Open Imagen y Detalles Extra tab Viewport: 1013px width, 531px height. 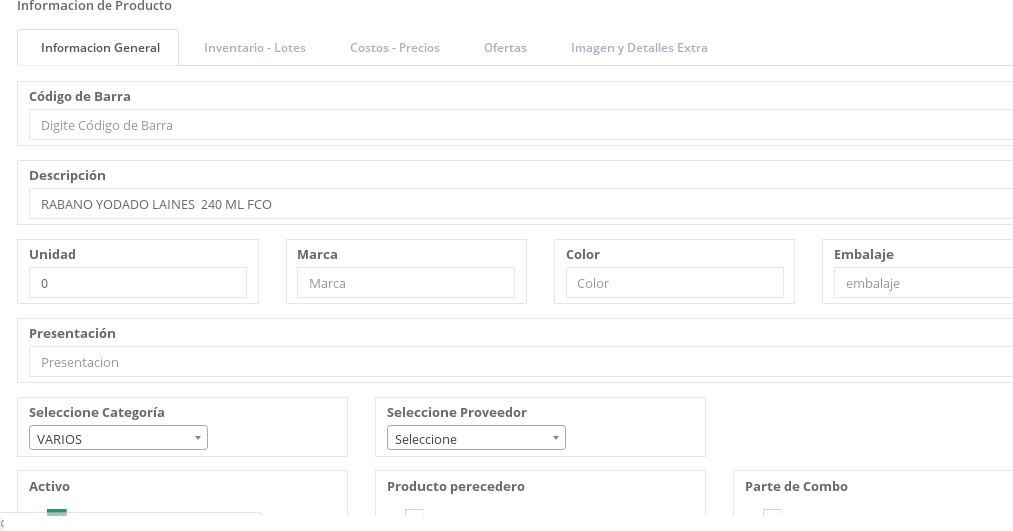[639, 47]
